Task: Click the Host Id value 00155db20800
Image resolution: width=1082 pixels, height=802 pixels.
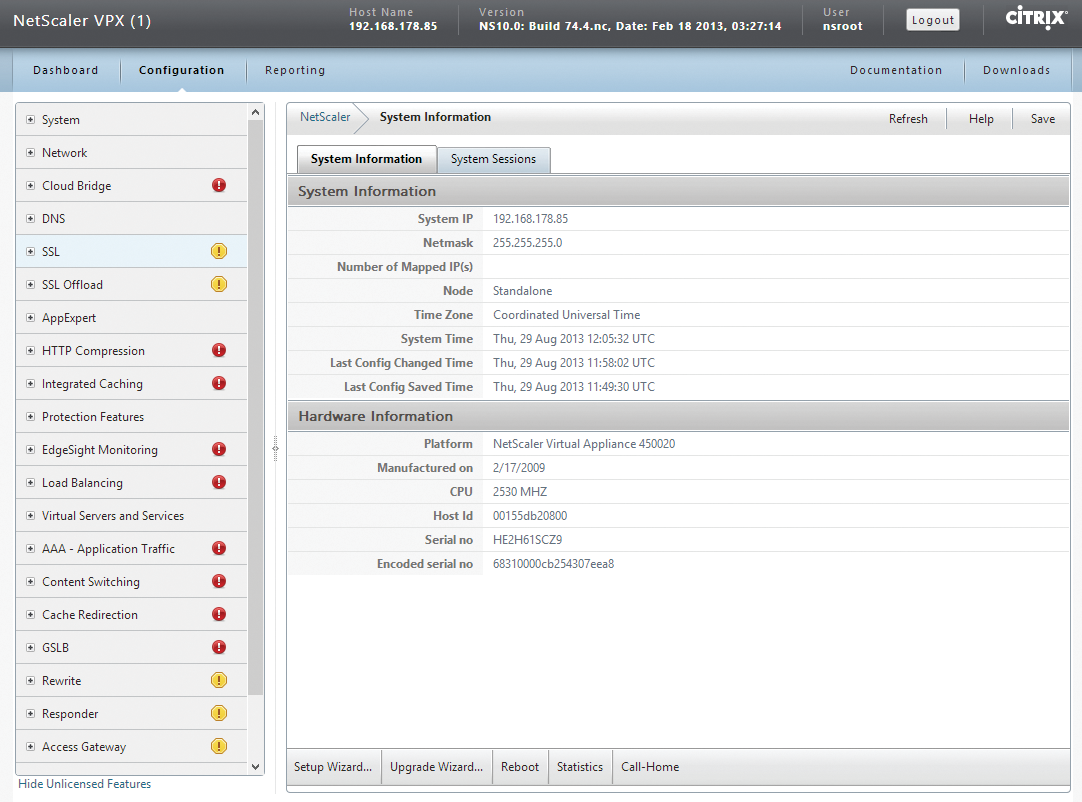Action: pos(530,516)
